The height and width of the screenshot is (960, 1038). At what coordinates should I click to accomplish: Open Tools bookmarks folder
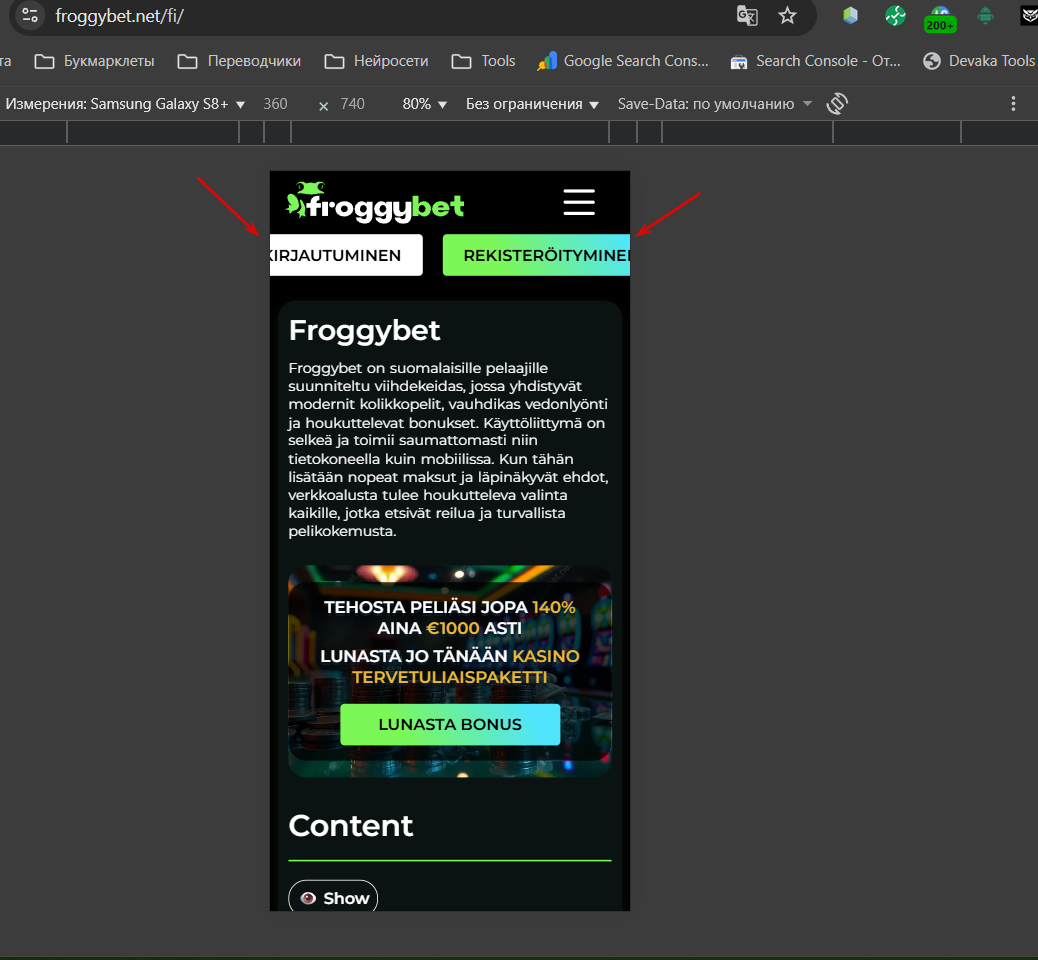483,61
